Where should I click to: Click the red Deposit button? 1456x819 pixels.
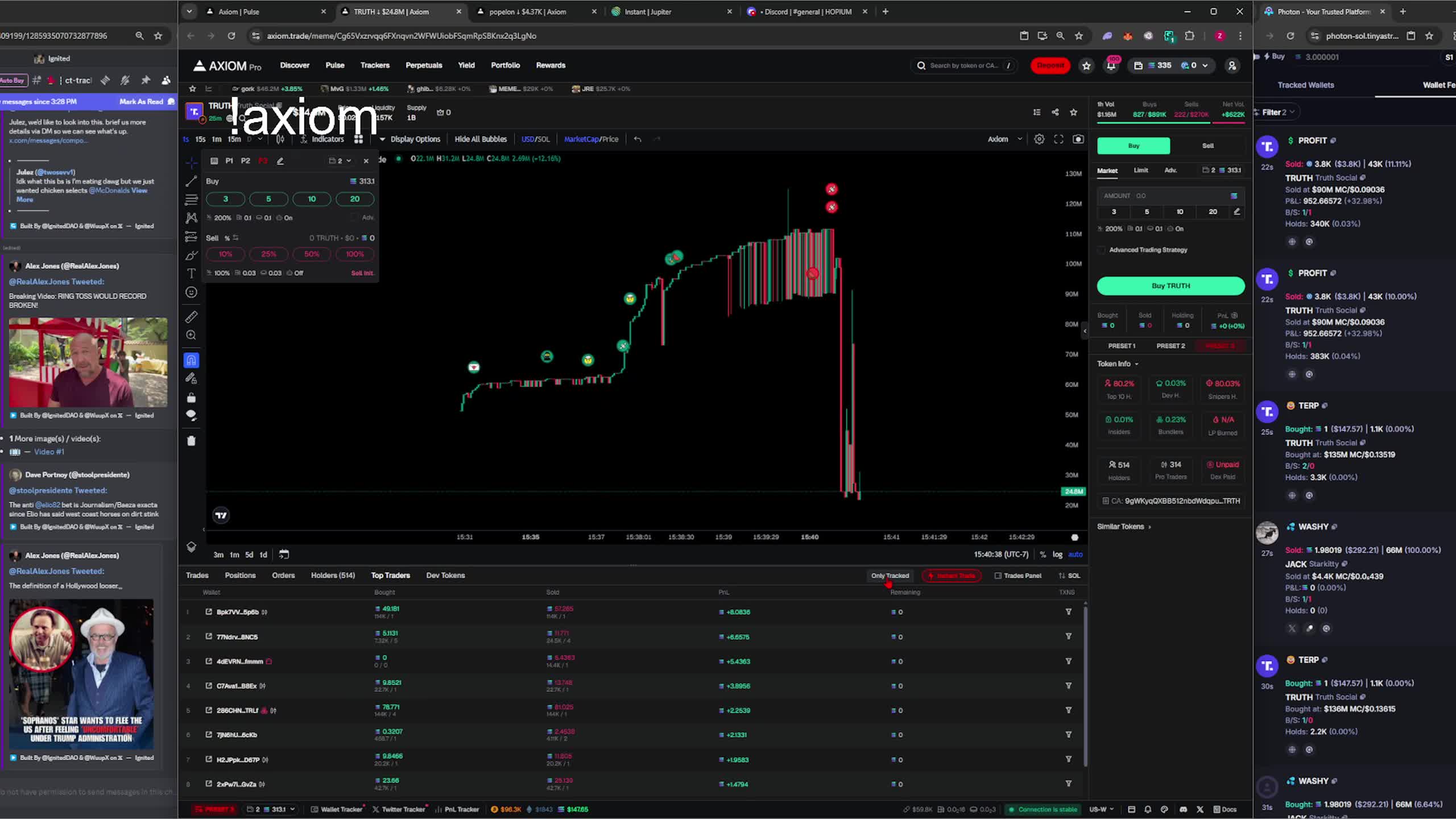point(1050,65)
